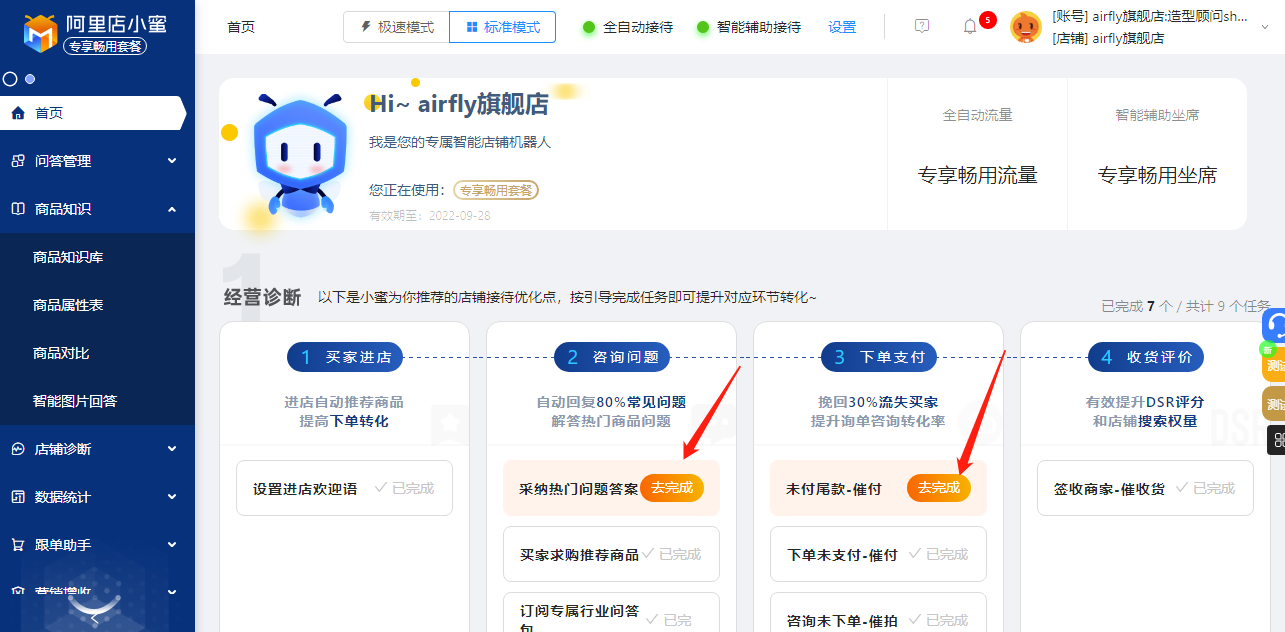Open 商品对比 submenu item
The height and width of the screenshot is (632, 1285).
(x=61, y=353)
